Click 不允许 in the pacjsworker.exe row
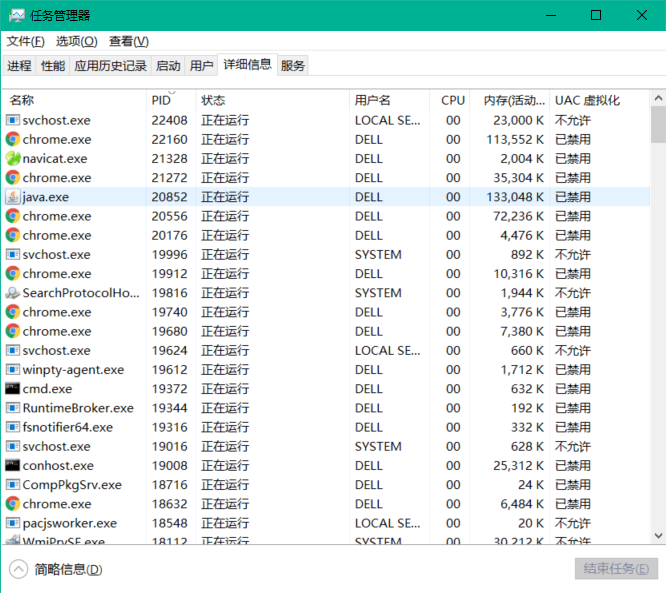The image size is (666, 593). pos(573,523)
